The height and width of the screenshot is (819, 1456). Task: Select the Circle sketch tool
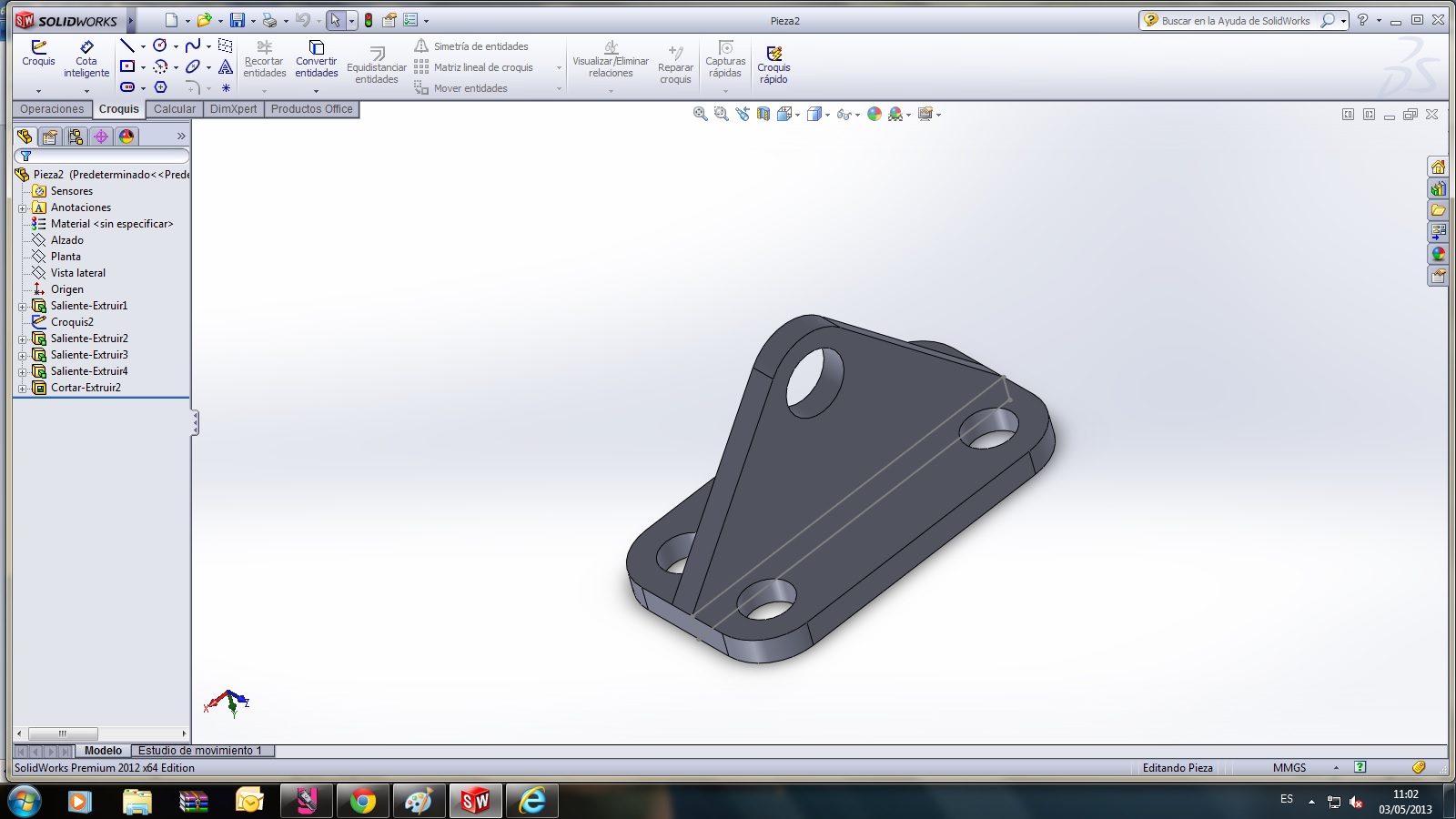point(160,45)
